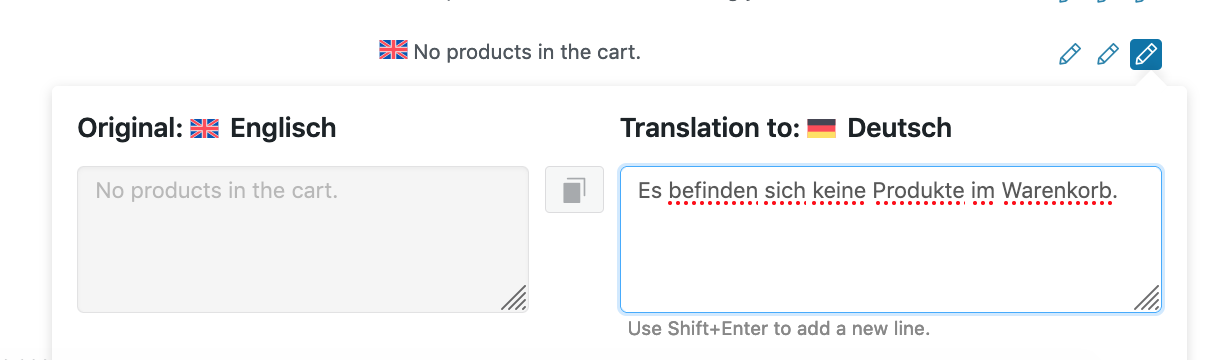This screenshot has height=360, width=1212.
Task: Click the Shift+Enter new line hint
Action: point(779,328)
